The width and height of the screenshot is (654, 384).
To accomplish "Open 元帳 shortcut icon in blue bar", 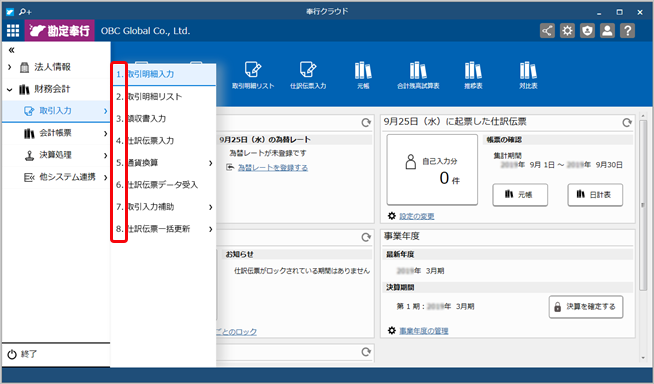I will coord(363,75).
